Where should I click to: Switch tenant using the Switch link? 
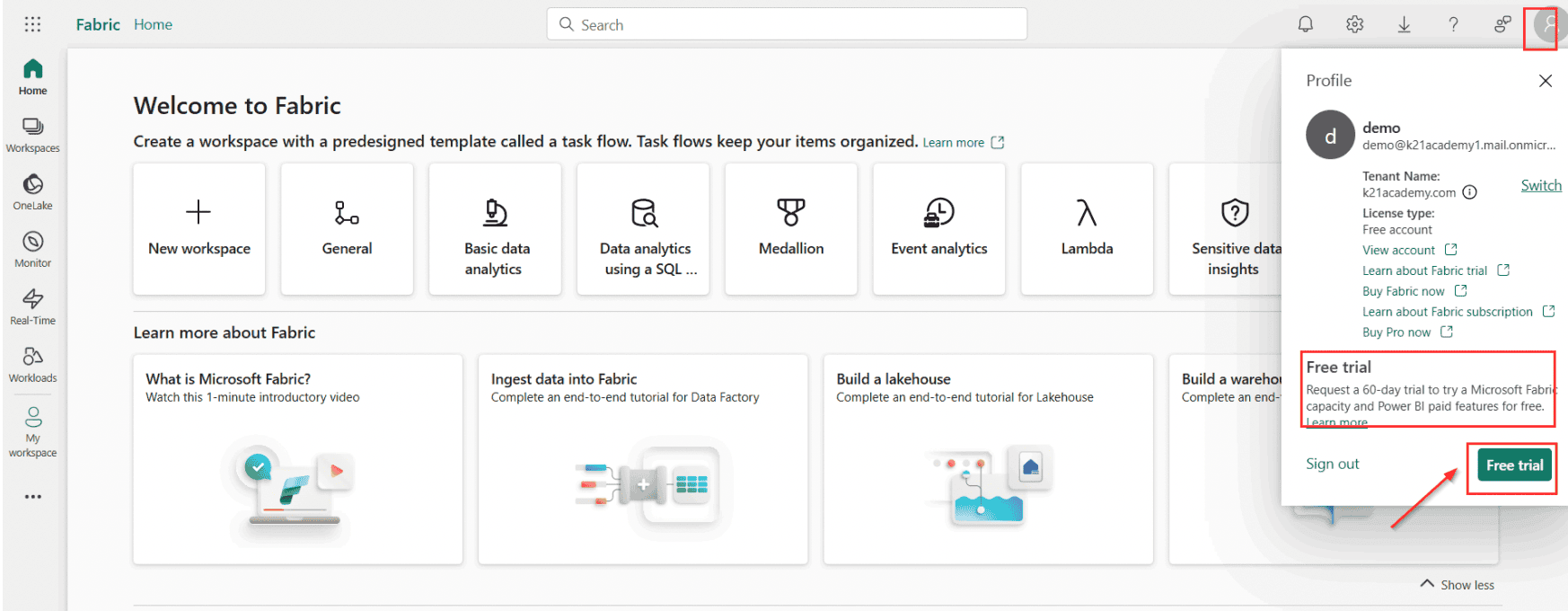coord(1540,185)
